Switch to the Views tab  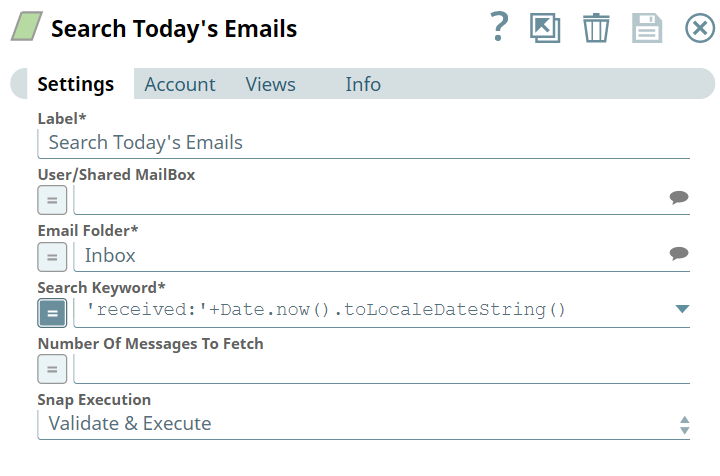click(270, 84)
